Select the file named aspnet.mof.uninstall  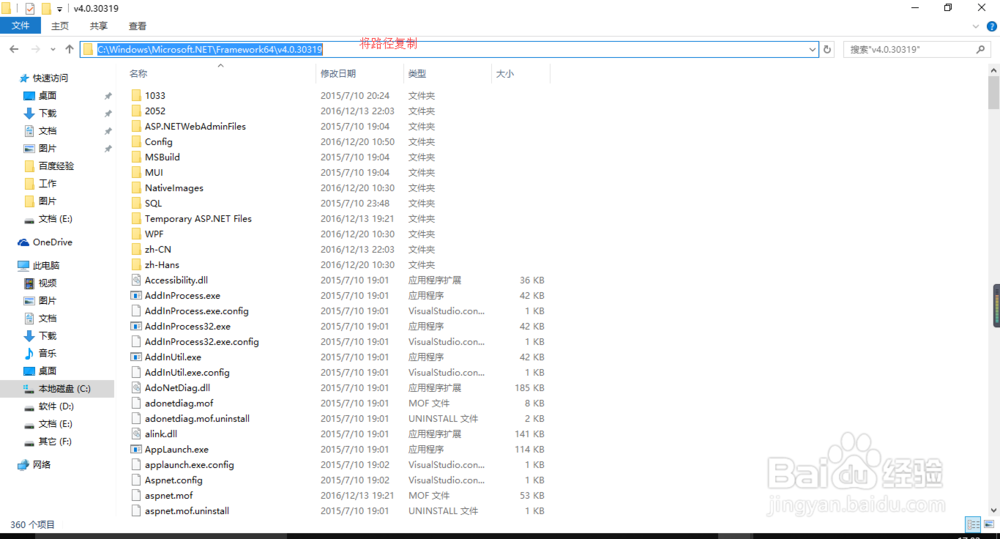187,511
